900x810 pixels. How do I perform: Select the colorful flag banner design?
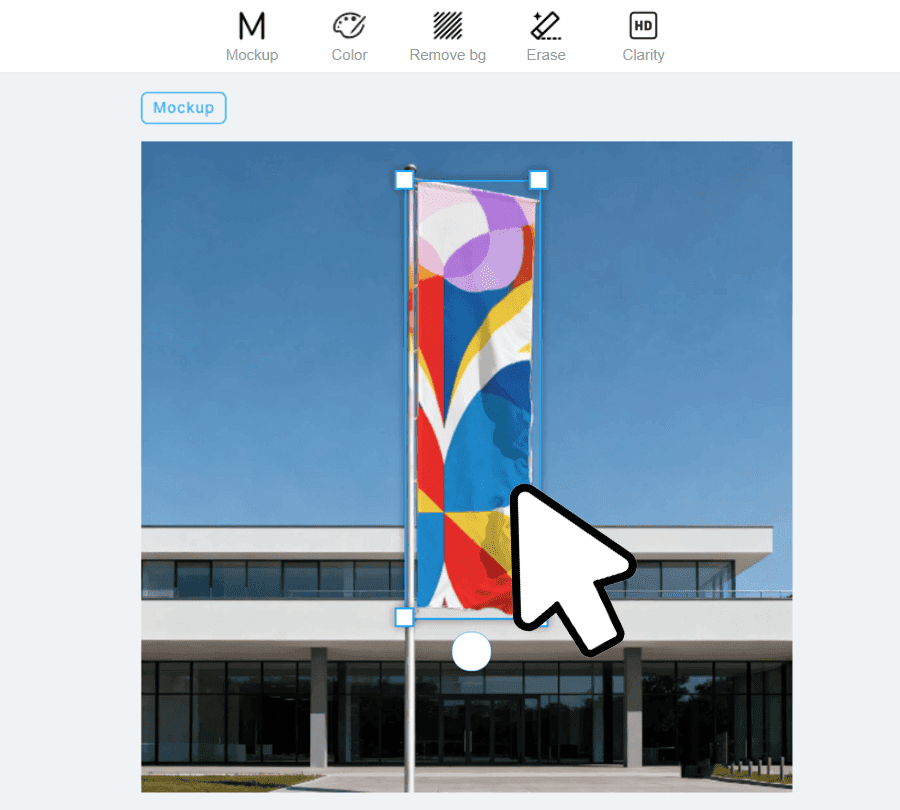point(470,380)
